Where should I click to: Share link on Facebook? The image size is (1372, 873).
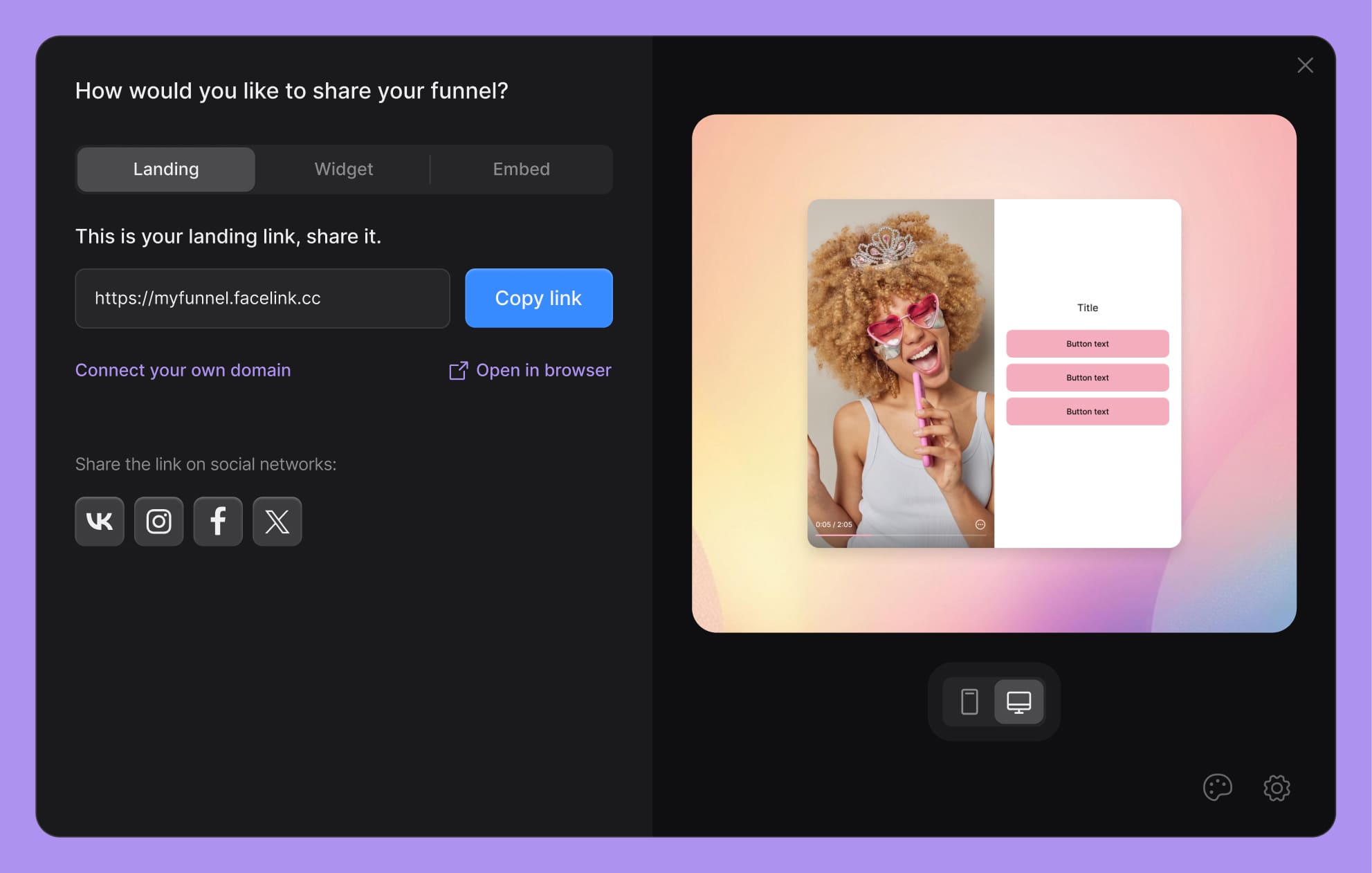(x=218, y=521)
